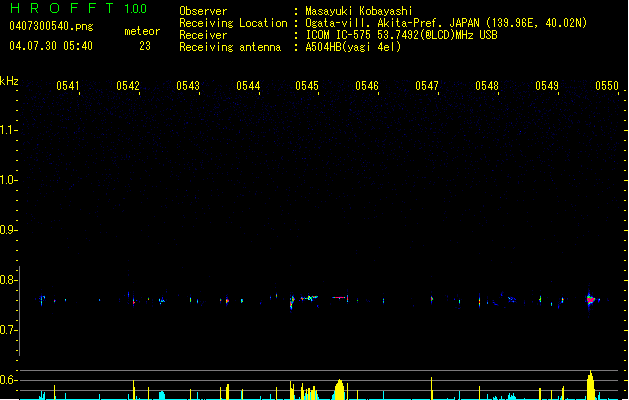Screen dimensions: 629x400
Task: Click the meteor count value 23
Action: coord(145,46)
